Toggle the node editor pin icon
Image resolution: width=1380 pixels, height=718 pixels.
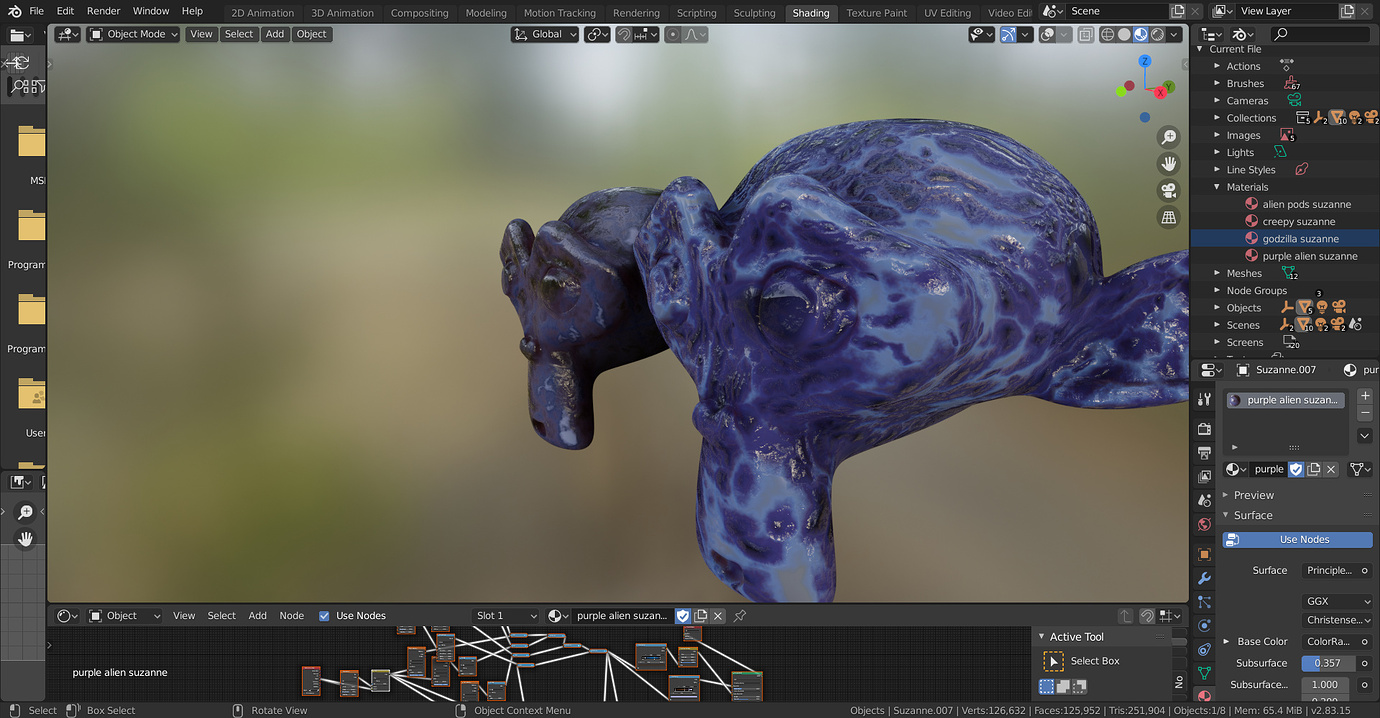coord(740,616)
